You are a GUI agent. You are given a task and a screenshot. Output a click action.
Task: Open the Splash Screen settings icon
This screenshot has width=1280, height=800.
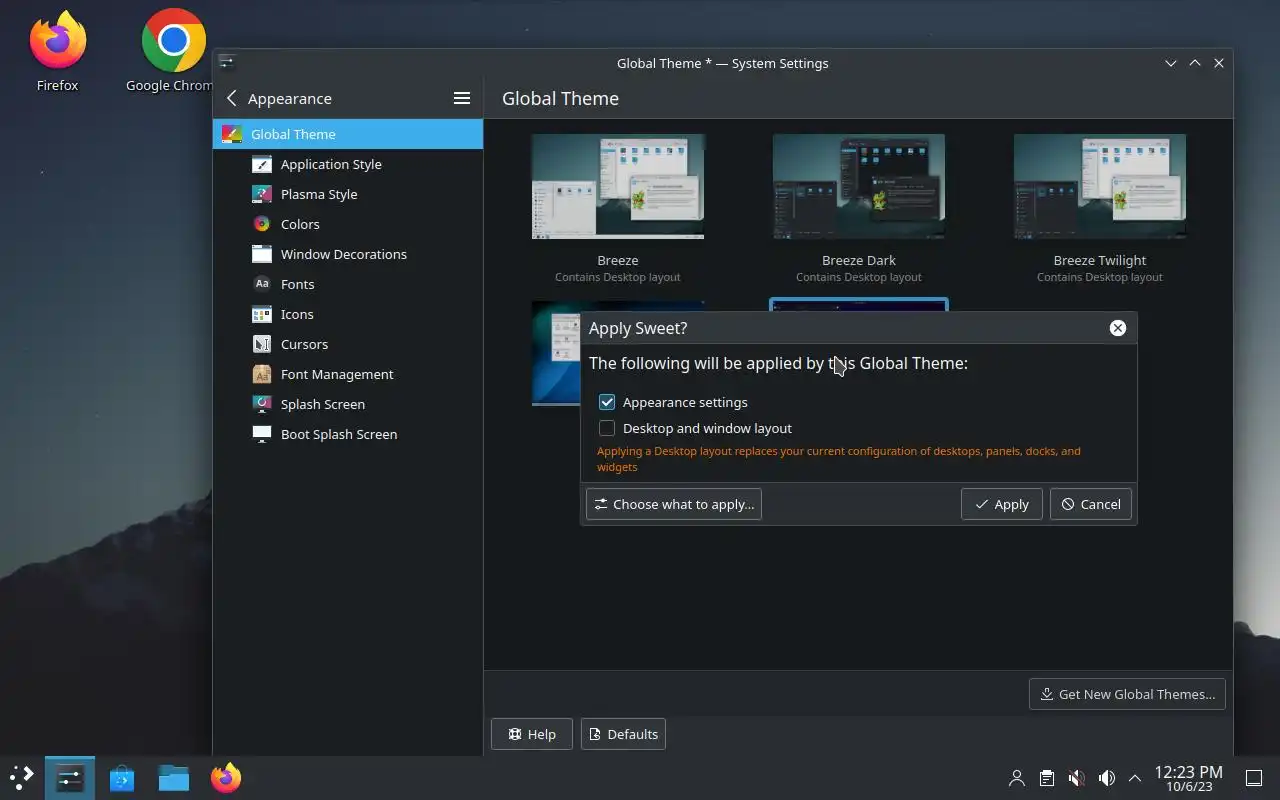tap(262, 404)
